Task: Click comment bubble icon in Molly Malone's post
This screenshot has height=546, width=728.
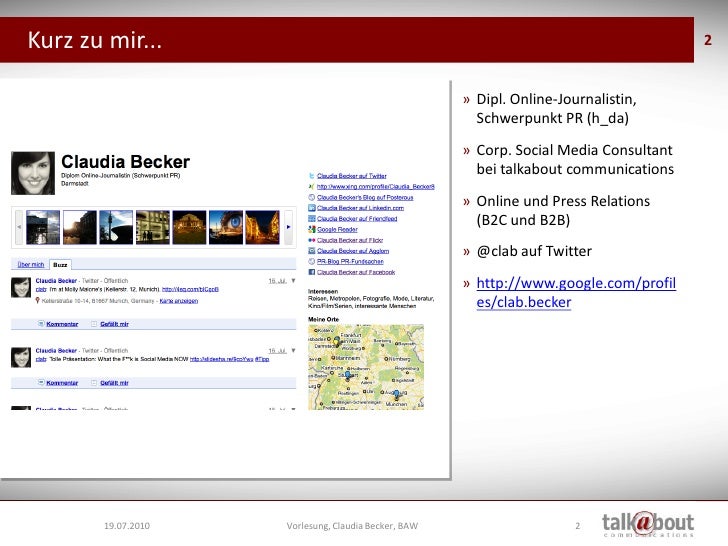Action: [41, 324]
